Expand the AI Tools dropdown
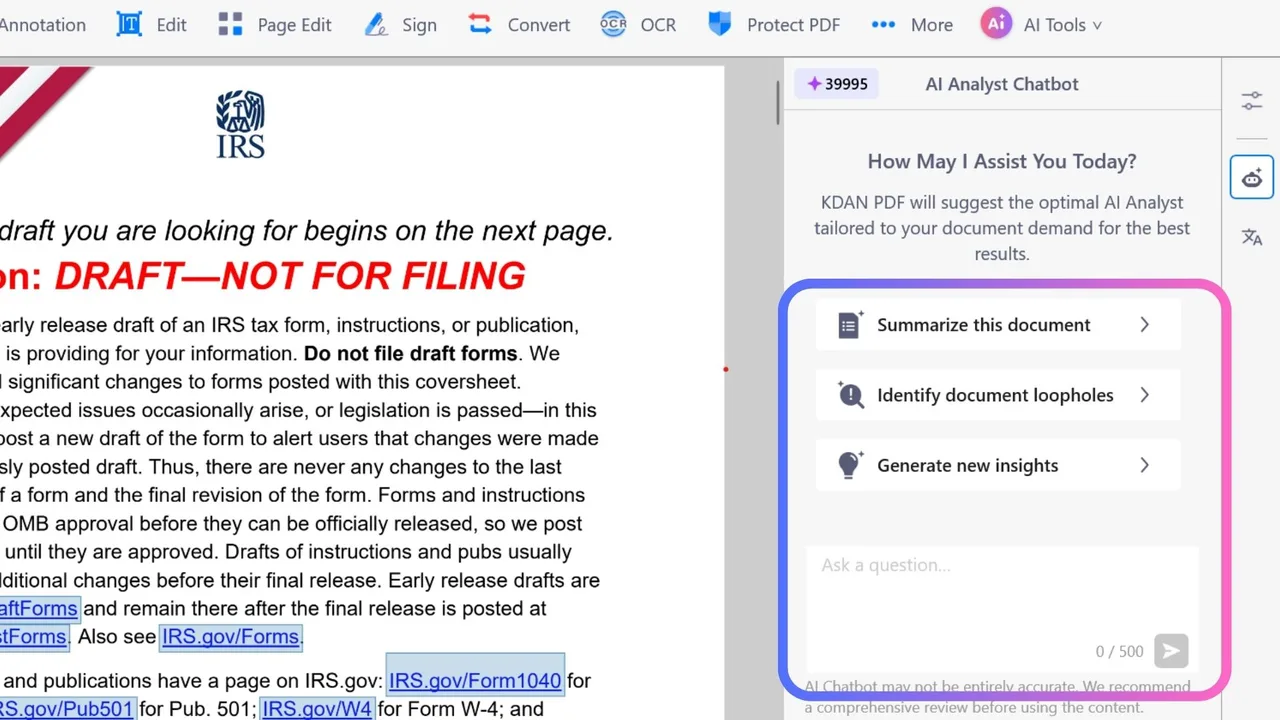1280x720 pixels. (x=1042, y=25)
